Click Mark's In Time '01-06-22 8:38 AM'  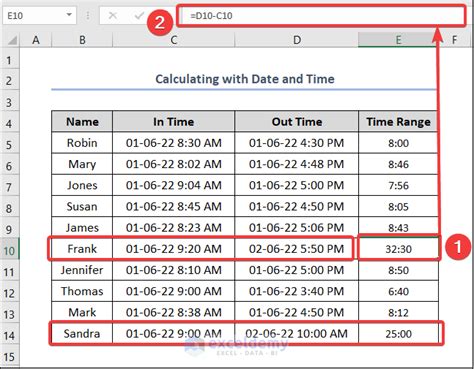pyautogui.click(x=173, y=312)
